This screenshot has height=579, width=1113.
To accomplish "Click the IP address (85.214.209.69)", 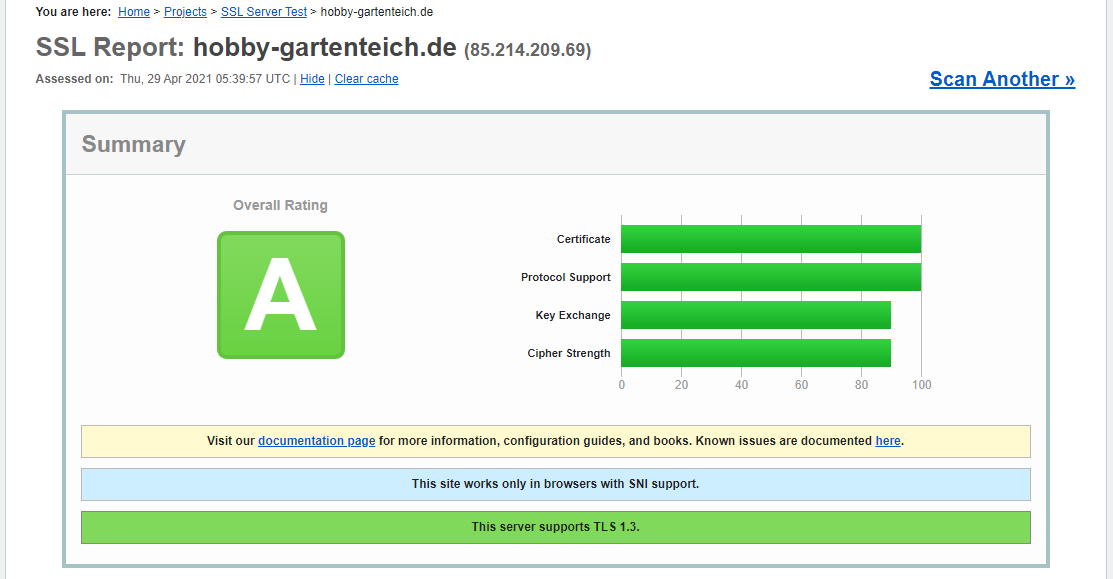I will pos(527,50).
